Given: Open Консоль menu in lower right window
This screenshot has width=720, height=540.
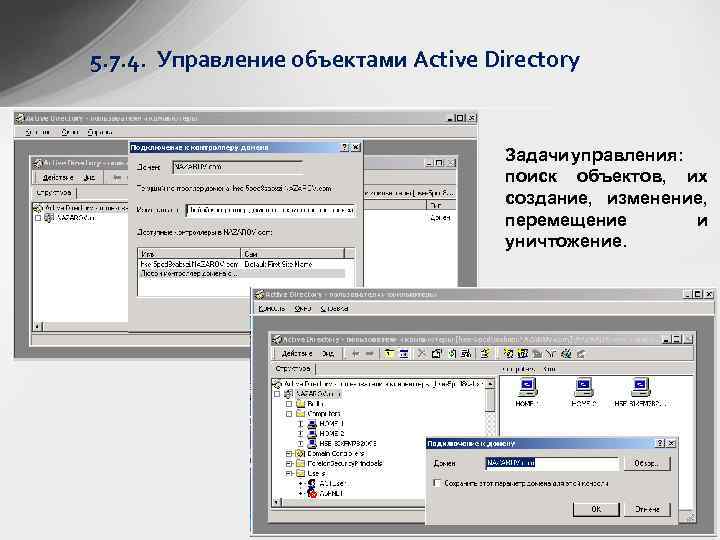Looking at the screenshot, I should (271, 309).
